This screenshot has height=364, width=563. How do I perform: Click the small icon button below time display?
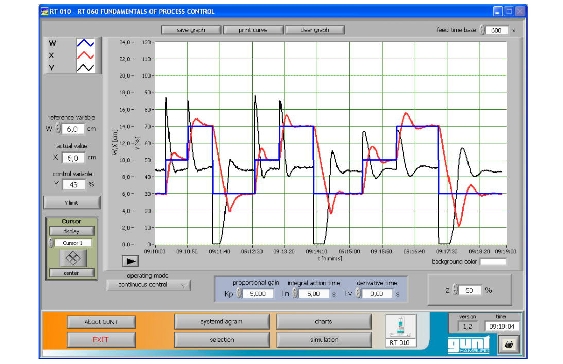point(508,345)
